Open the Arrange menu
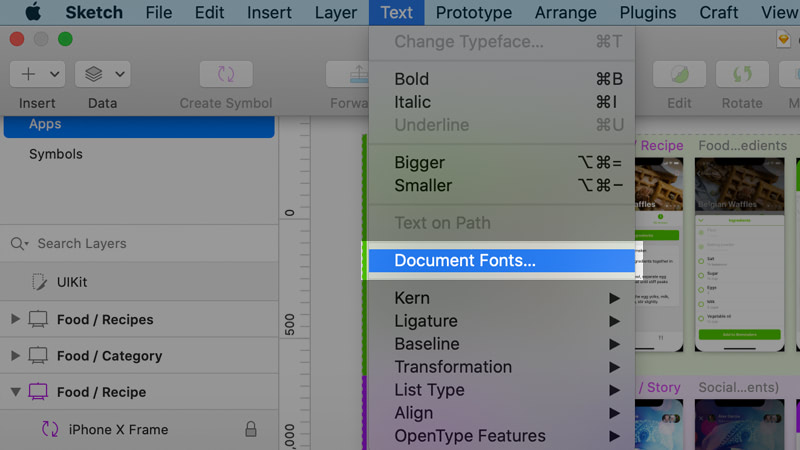 (x=565, y=12)
